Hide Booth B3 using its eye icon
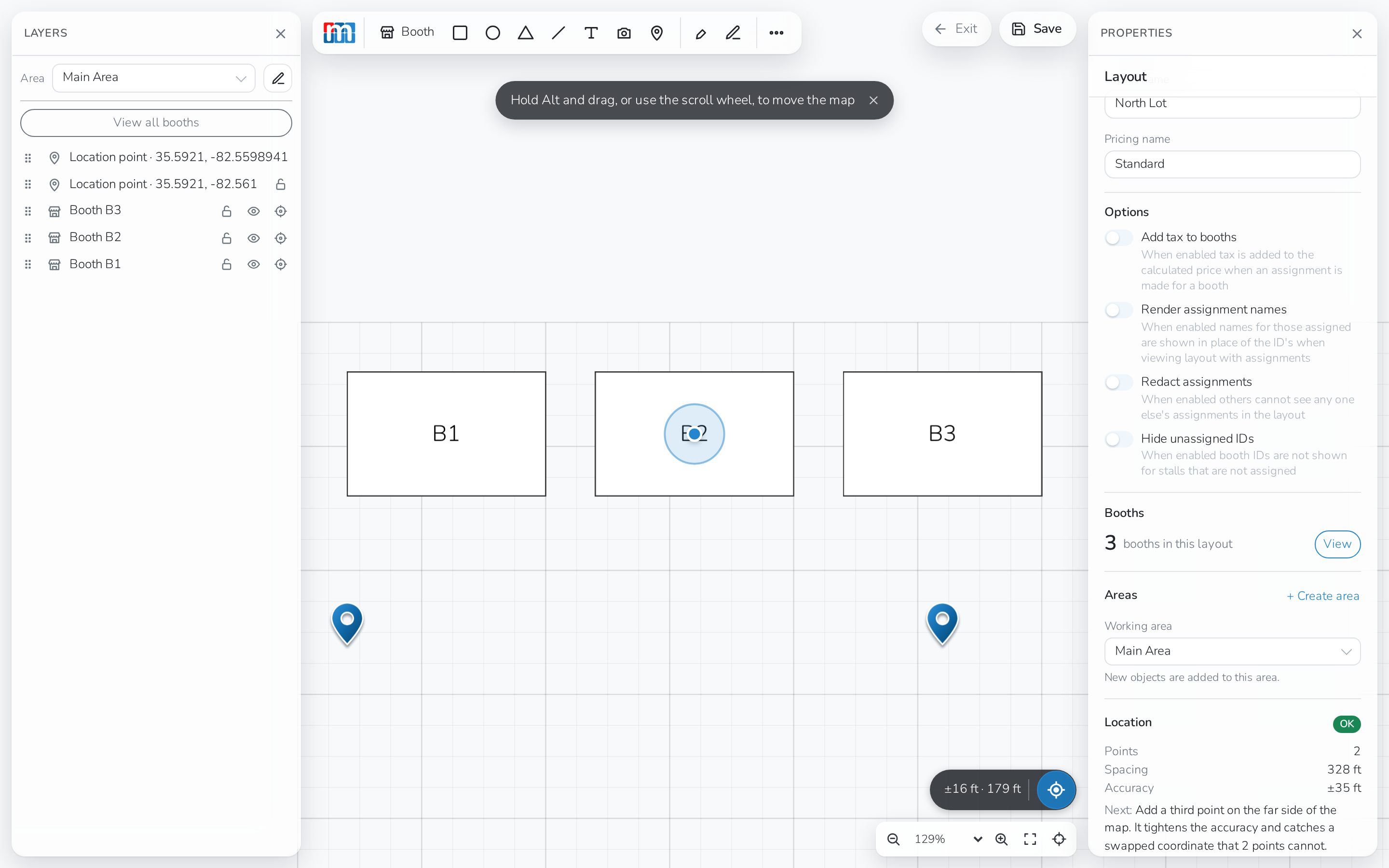 (x=253, y=211)
